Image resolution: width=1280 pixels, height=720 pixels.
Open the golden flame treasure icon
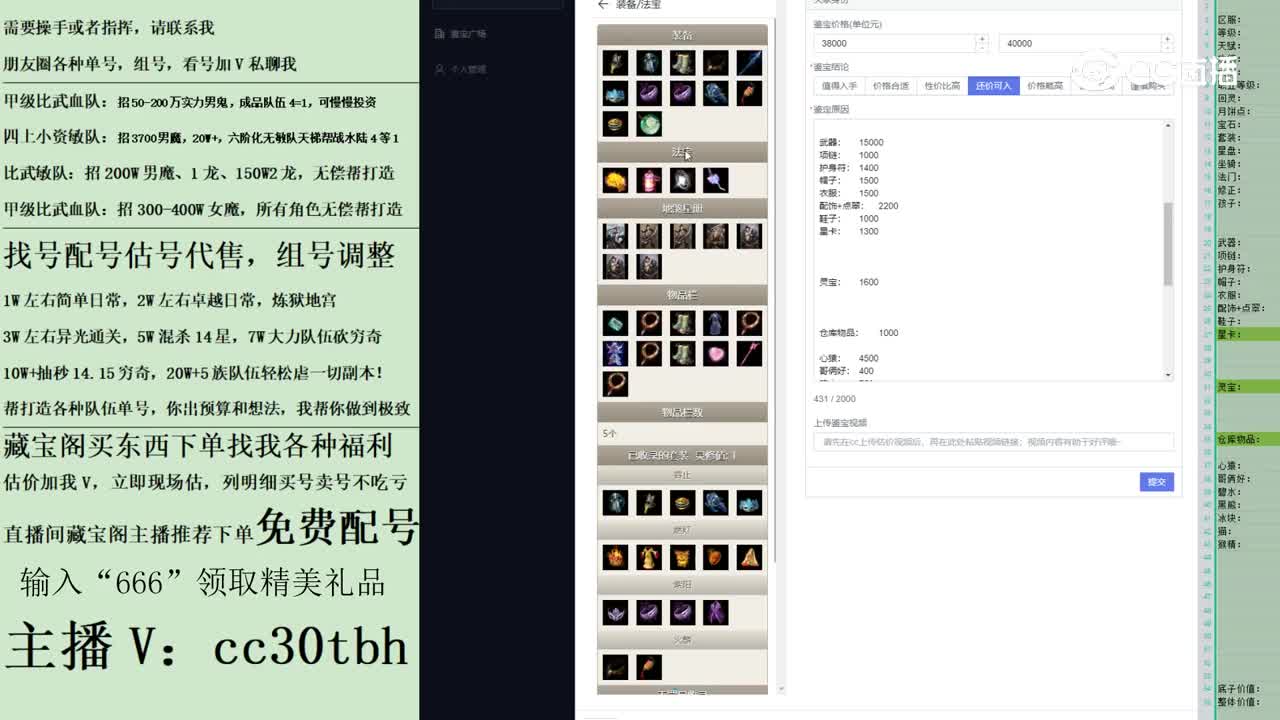[615, 180]
